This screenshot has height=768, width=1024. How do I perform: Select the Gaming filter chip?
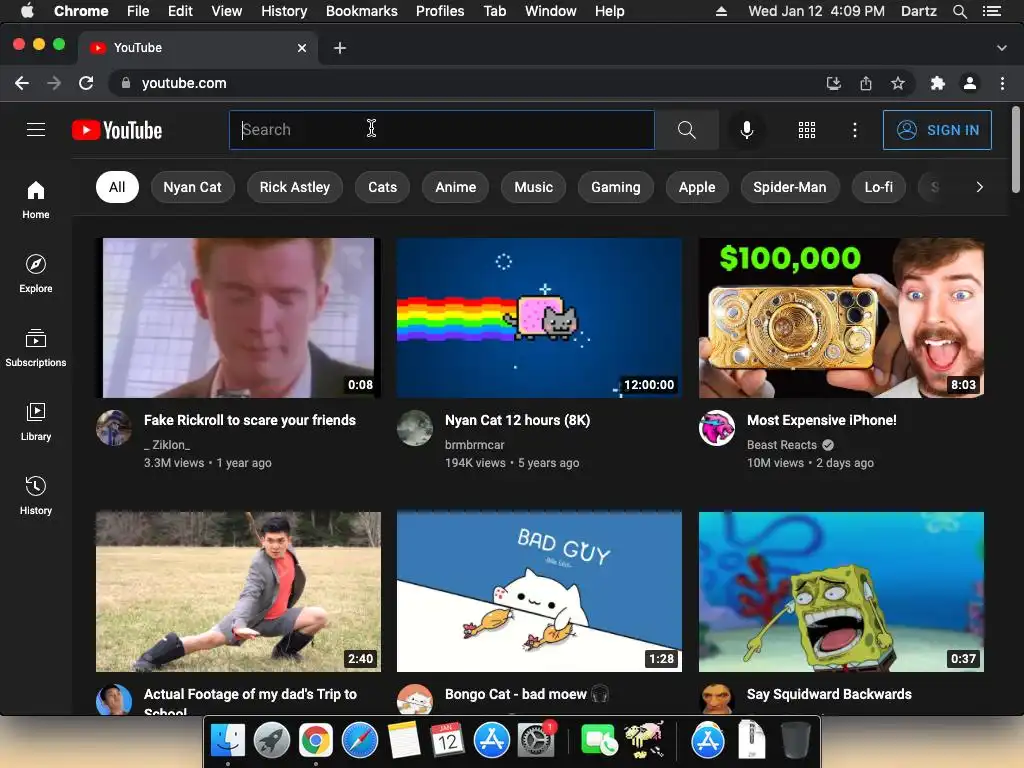[x=615, y=187]
